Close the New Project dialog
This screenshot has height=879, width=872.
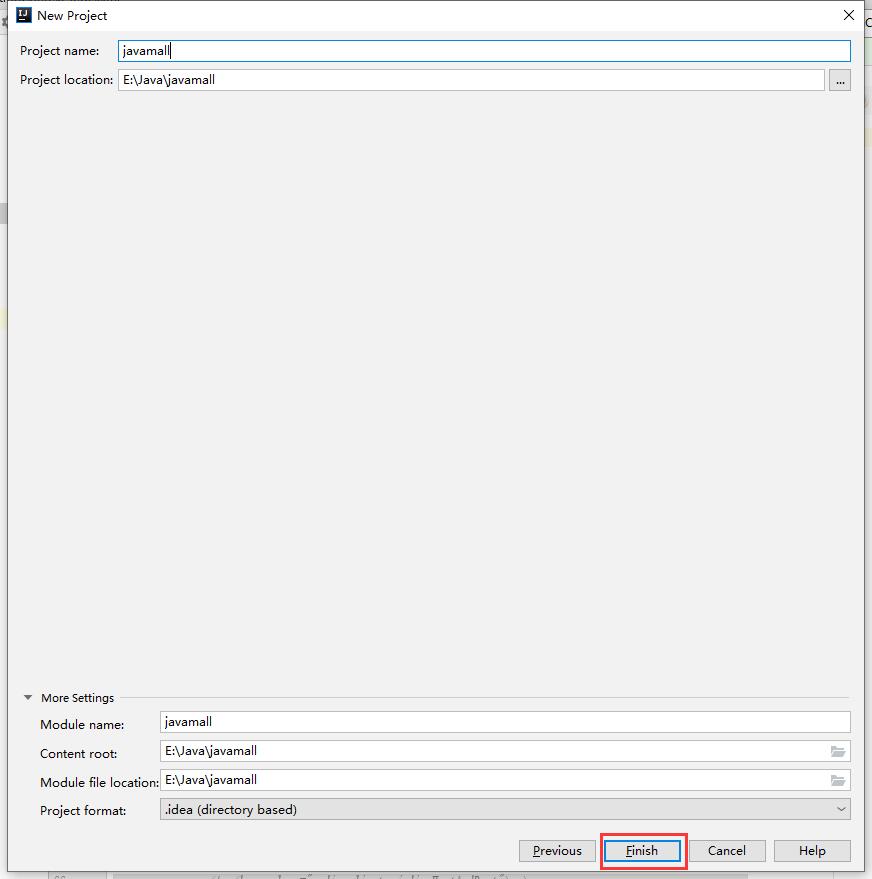pos(849,15)
